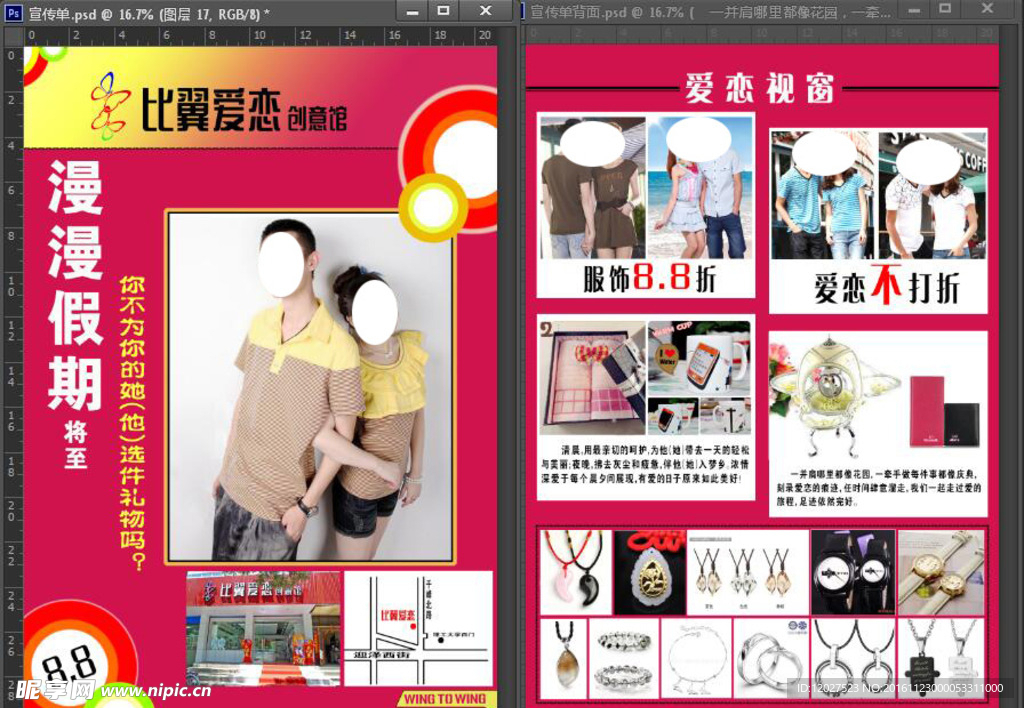
Task: Select the white shirts couple photo
Action: [x=932, y=195]
